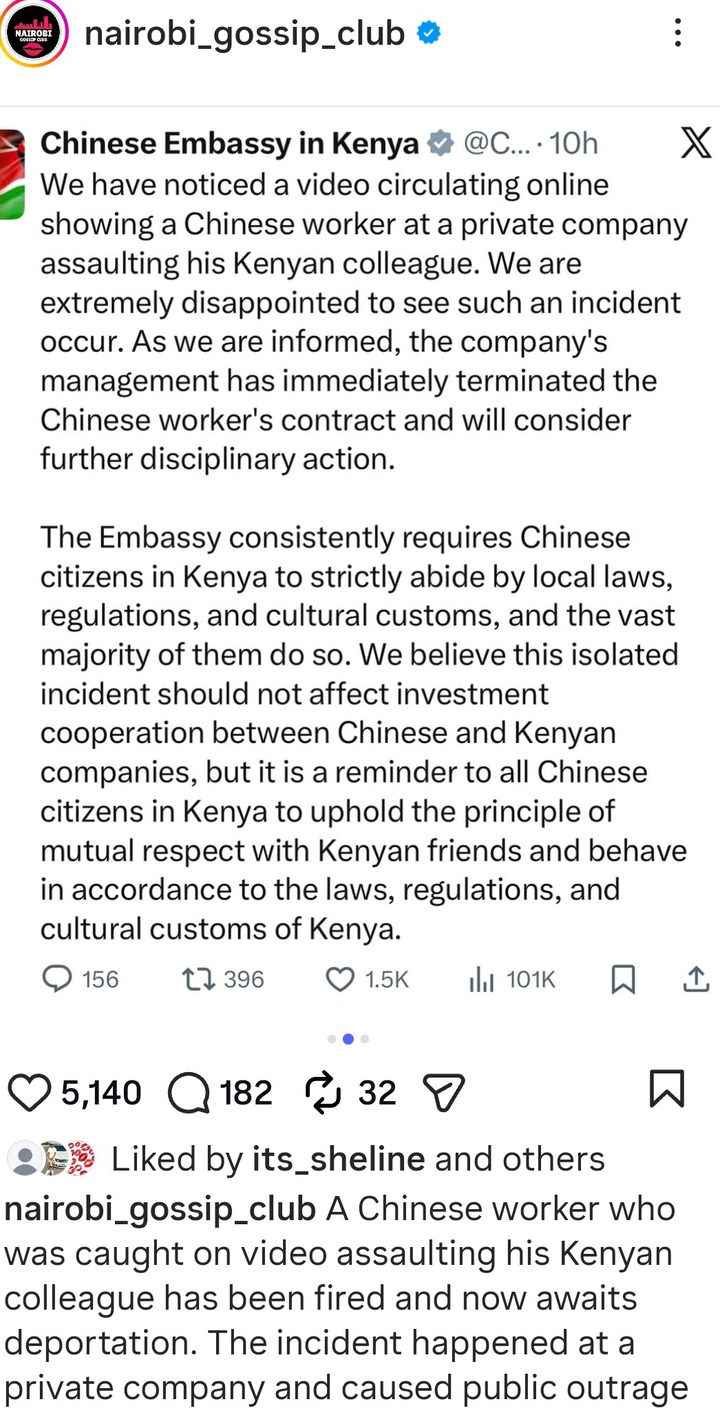Open the three-dot post options menu

coord(678,34)
